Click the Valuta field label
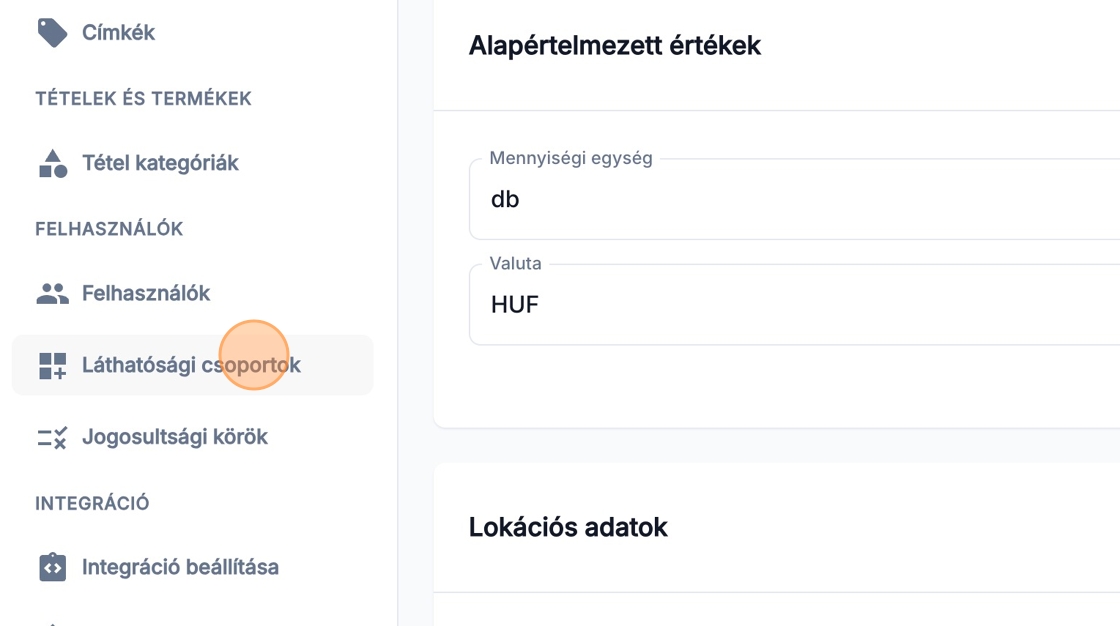This screenshot has width=1120, height=626. coord(515,264)
